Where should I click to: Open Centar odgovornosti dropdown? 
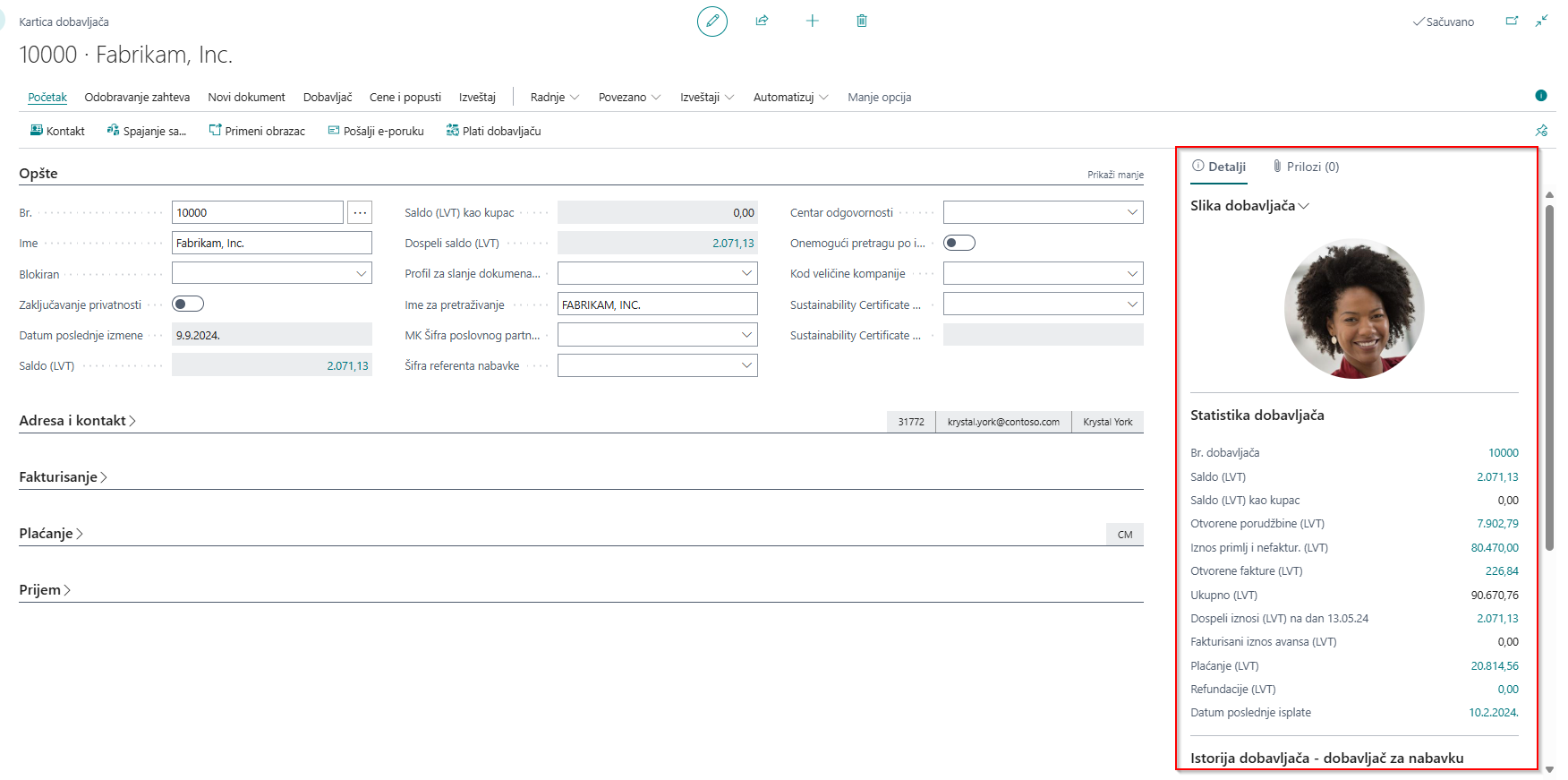[1043, 212]
